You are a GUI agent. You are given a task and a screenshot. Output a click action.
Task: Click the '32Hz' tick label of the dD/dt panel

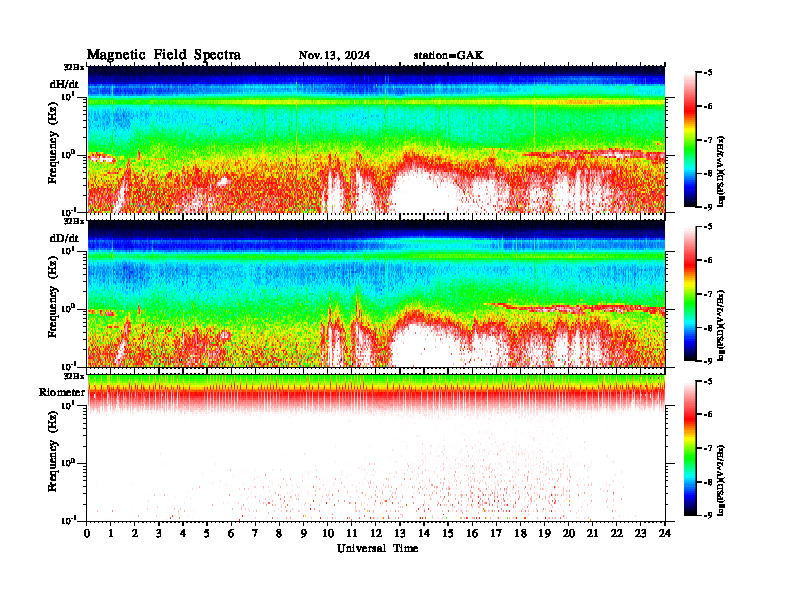pyautogui.click(x=74, y=221)
